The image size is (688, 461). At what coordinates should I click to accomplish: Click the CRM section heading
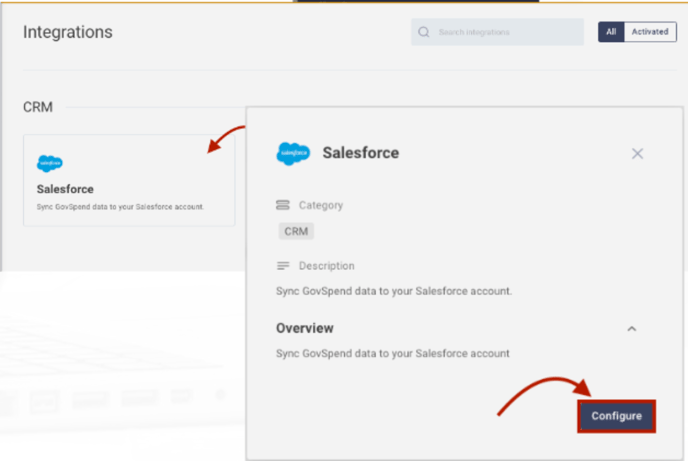38,107
